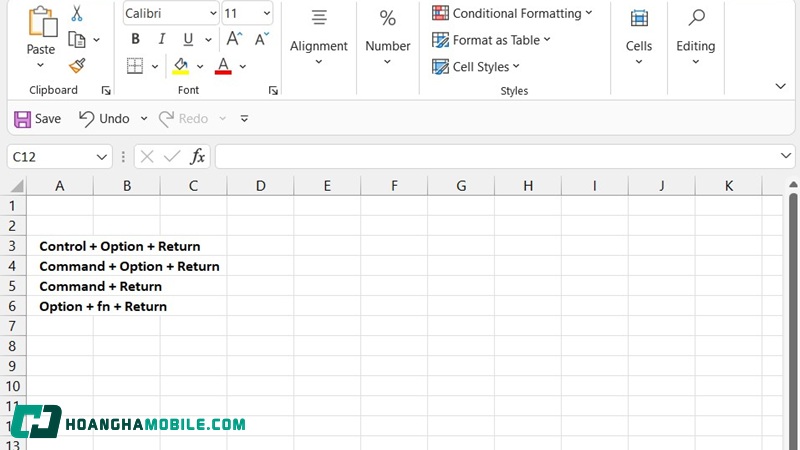This screenshot has height=450, width=800.
Task: Click the Conditional Formatting icon
Action: [440, 13]
